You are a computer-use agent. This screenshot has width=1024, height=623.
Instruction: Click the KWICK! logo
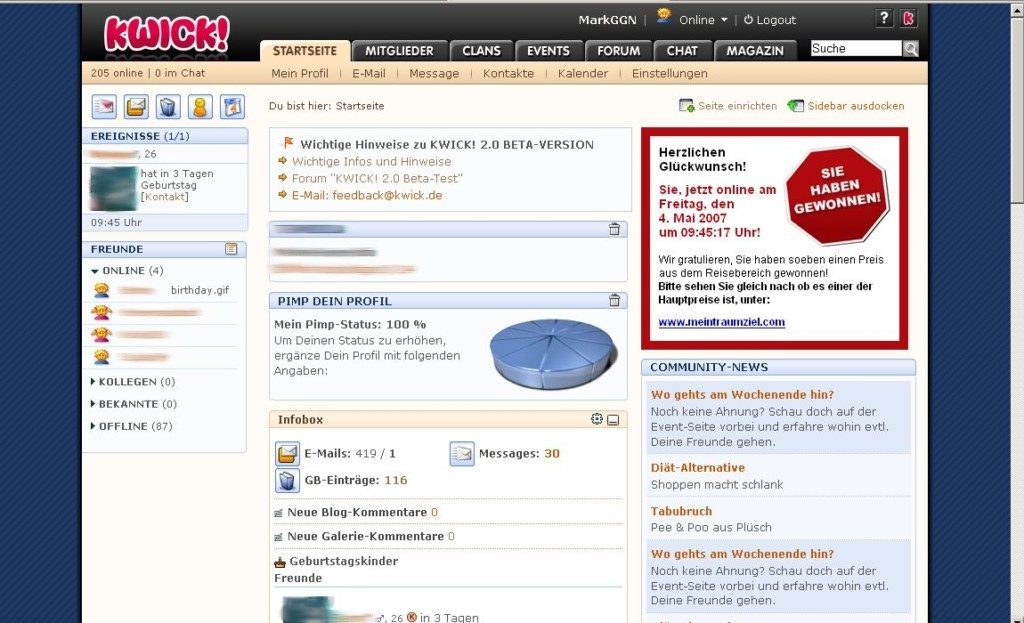pos(167,33)
